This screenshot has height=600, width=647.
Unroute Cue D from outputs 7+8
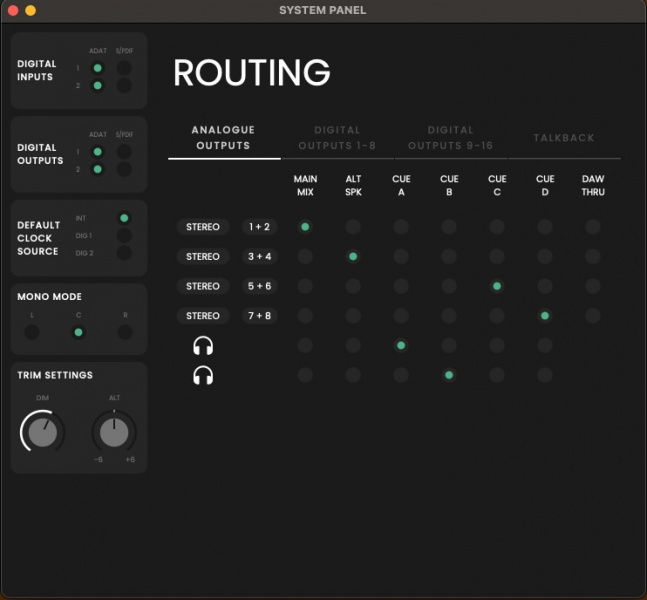[545, 316]
